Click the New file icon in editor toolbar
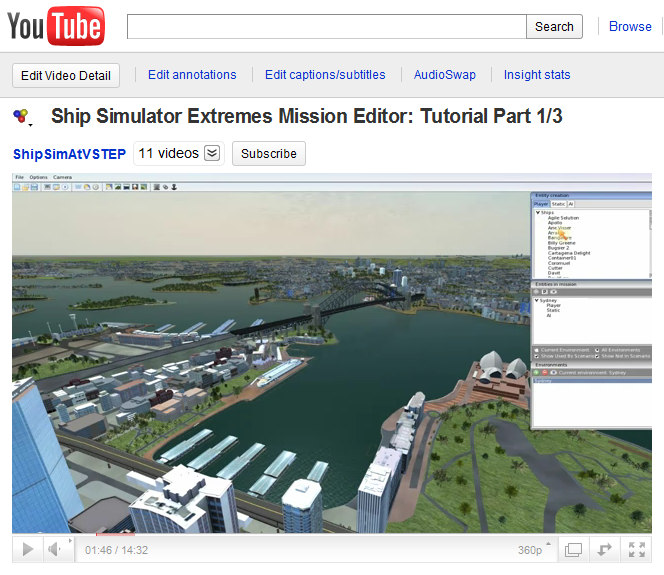The image size is (664, 575). point(17,187)
